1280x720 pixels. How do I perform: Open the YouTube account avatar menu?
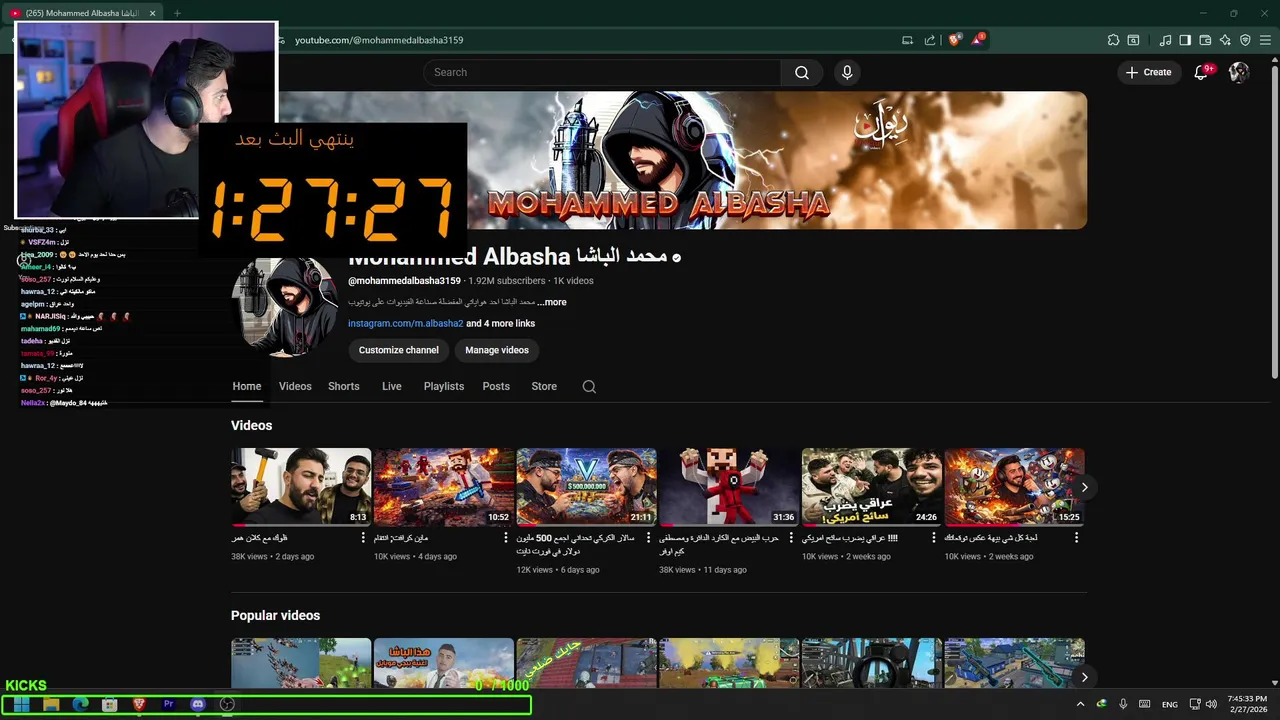click(x=1239, y=72)
